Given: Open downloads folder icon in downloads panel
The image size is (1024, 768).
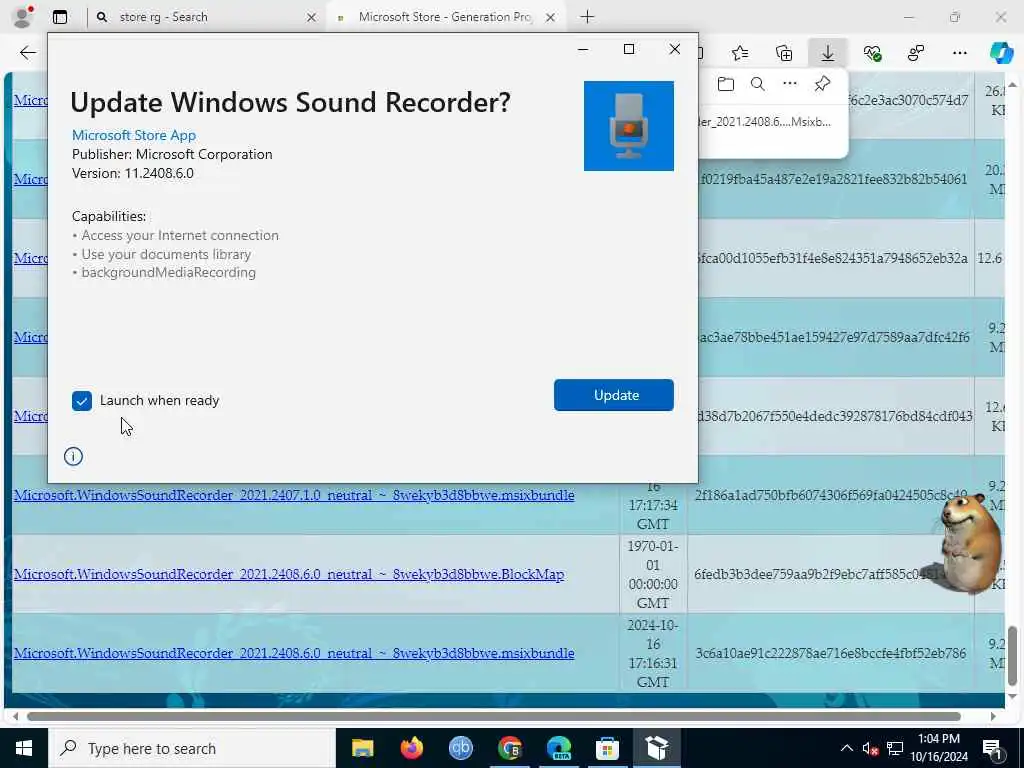Looking at the screenshot, I should pos(726,84).
